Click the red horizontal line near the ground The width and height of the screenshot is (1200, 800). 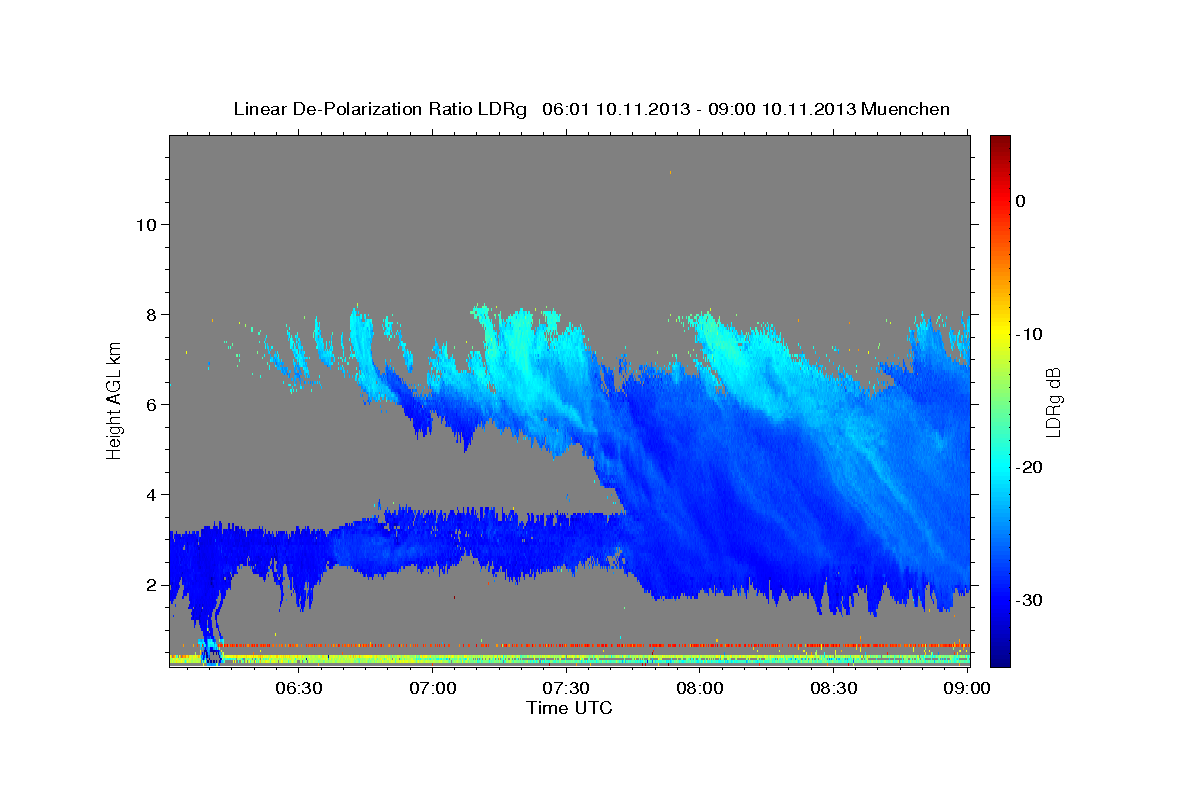[x=595, y=645]
